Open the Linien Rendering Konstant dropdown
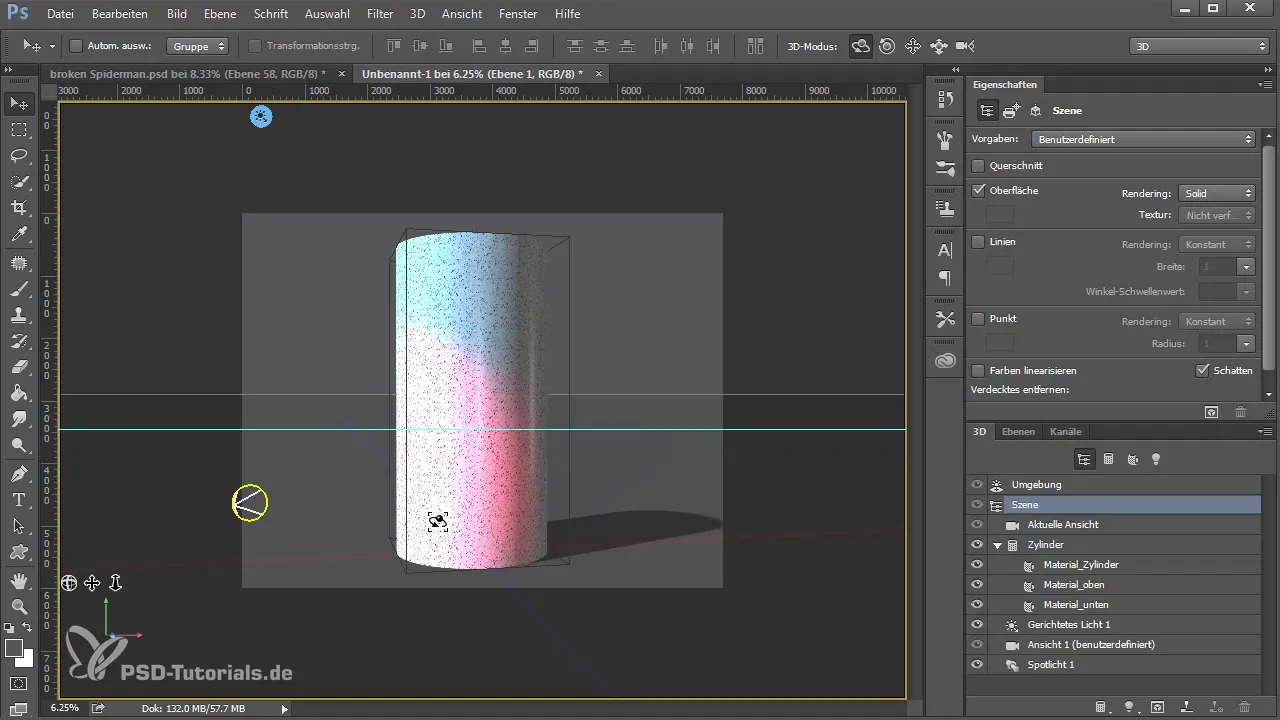The height and width of the screenshot is (720, 1280). click(1216, 244)
